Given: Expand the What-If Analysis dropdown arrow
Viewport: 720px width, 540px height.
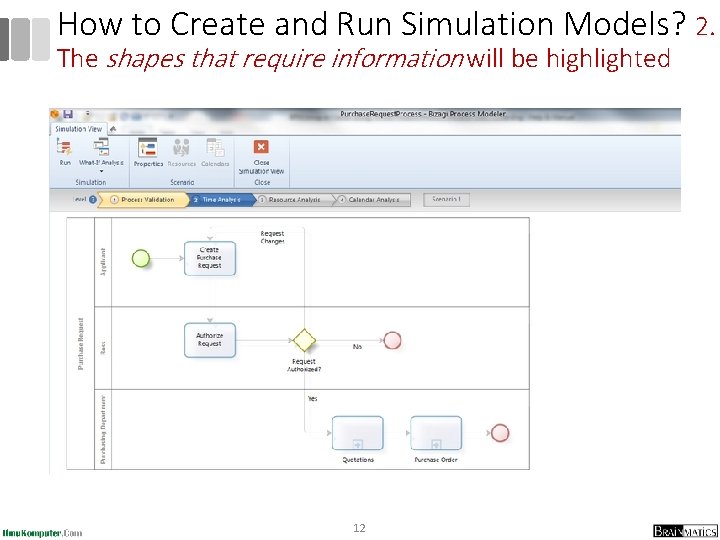Looking at the screenshot, I should pyautogui.click(x=101, y=171).
